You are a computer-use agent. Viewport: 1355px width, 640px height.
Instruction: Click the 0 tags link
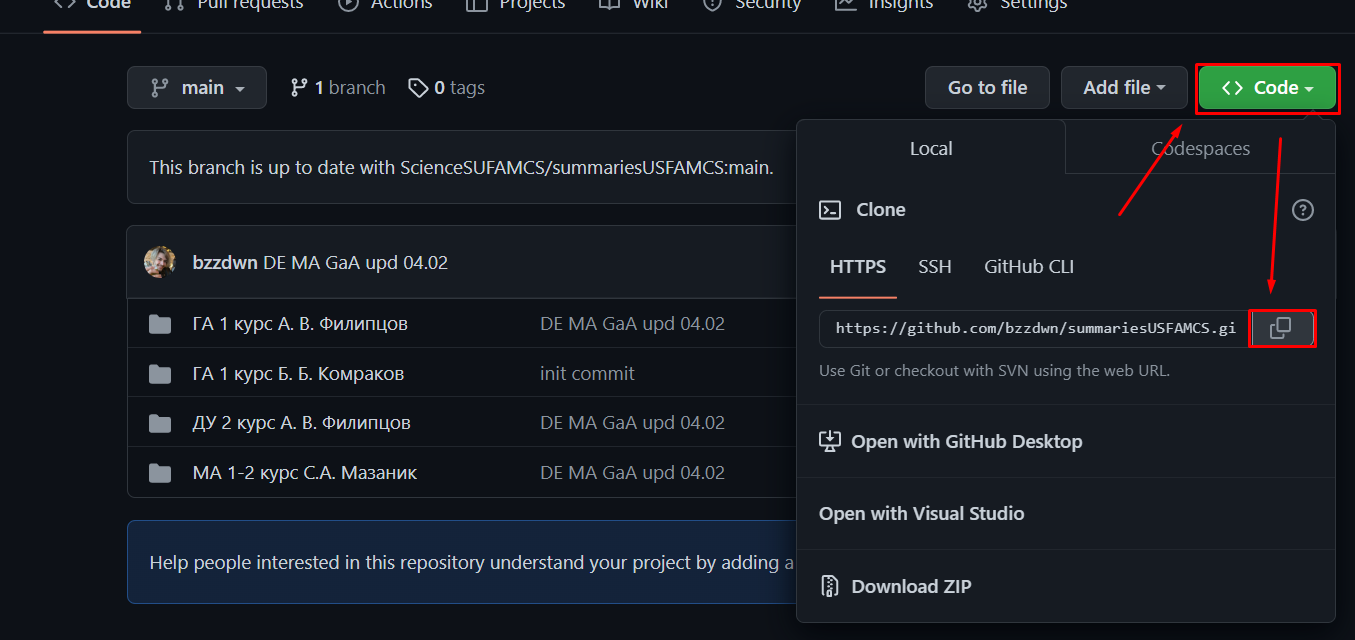coord(446,88)
